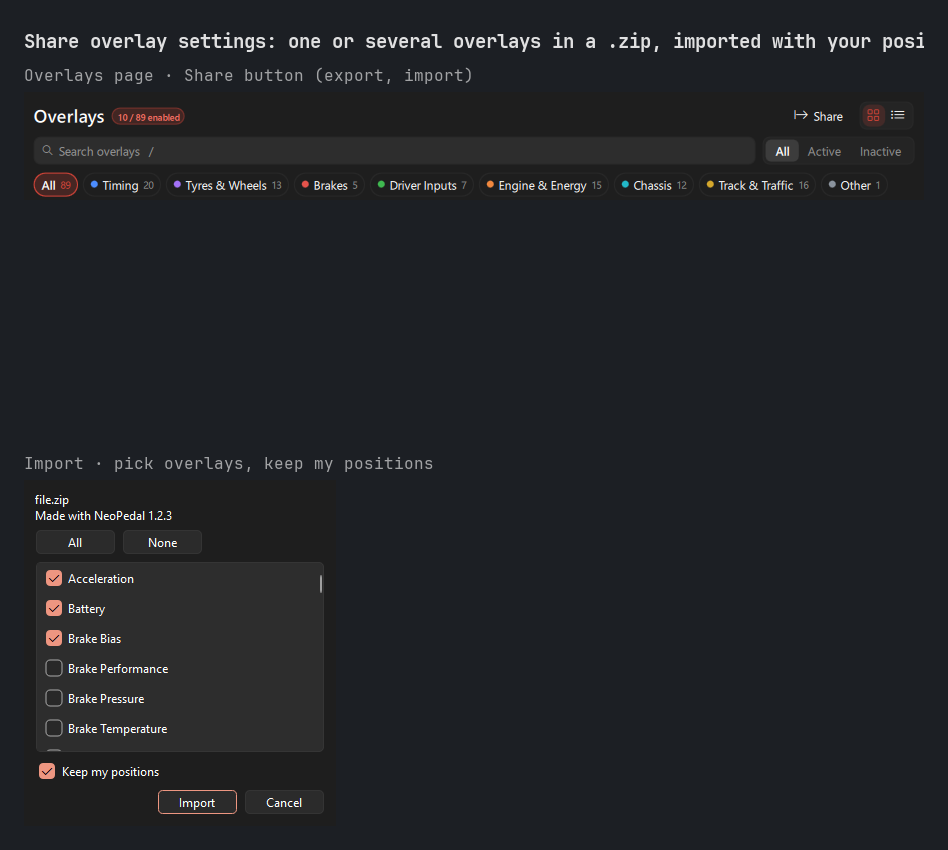Uncheck the Brake Bias overlay checkbox
Image resolution: width=948 pixels, height=850 pixels.
point(54,638)
